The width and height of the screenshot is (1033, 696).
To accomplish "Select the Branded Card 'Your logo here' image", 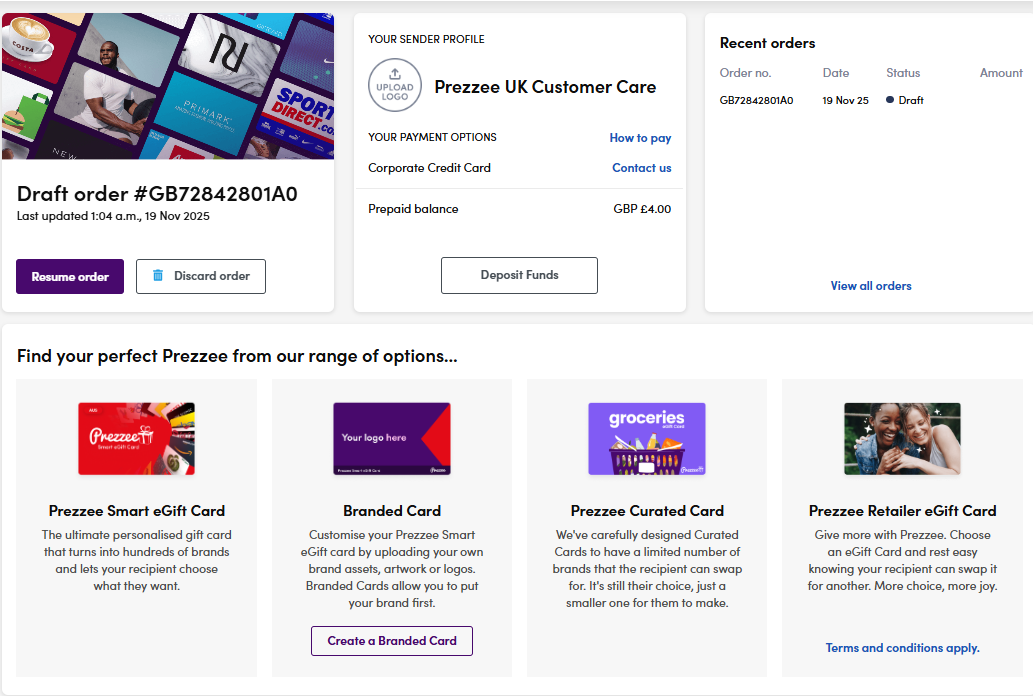I will click(x=392, y=439).
